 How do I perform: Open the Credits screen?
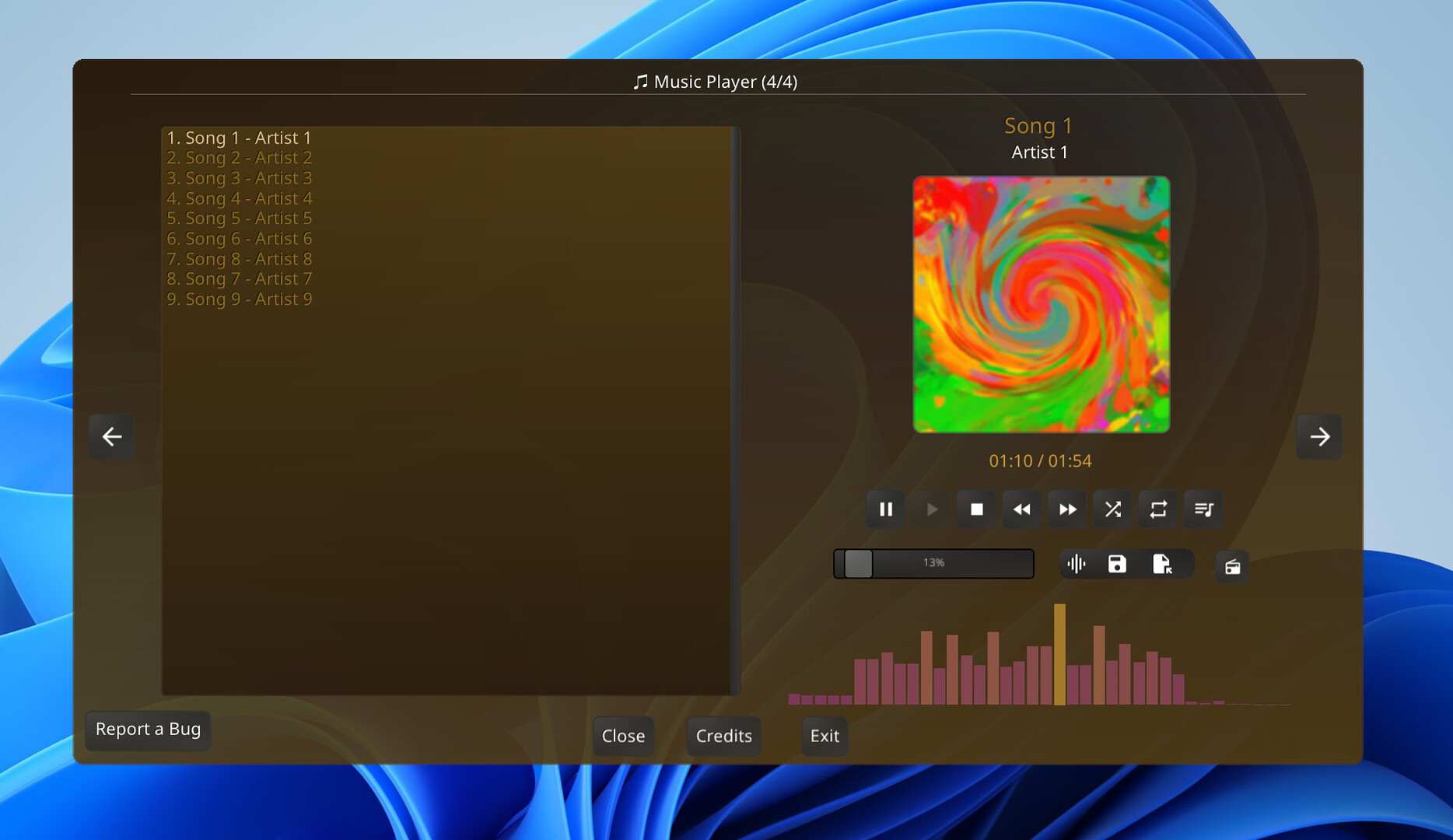(x=723, y=736)
